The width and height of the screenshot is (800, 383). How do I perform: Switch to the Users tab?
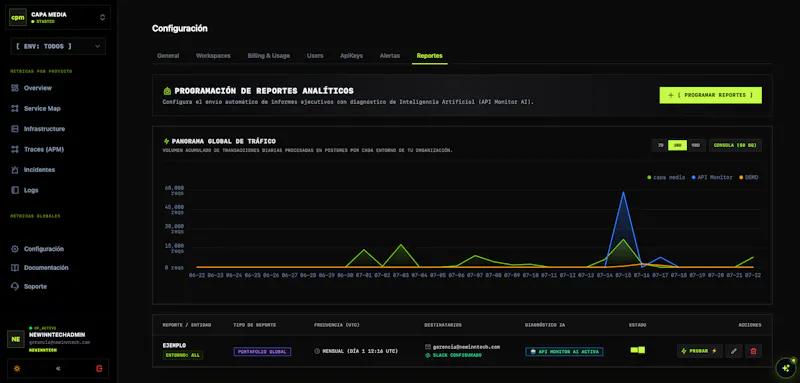(315, 56)
